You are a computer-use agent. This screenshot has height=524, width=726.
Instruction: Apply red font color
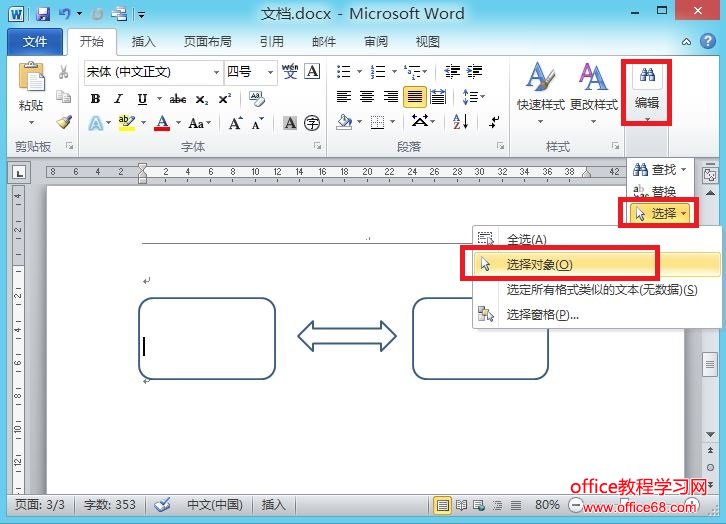coord(162,123)
